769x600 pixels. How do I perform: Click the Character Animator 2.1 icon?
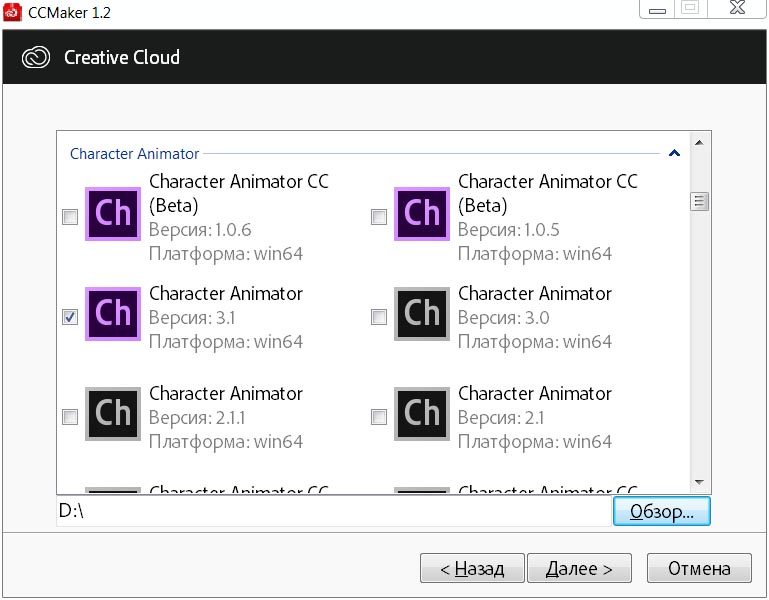coord(422,414)
